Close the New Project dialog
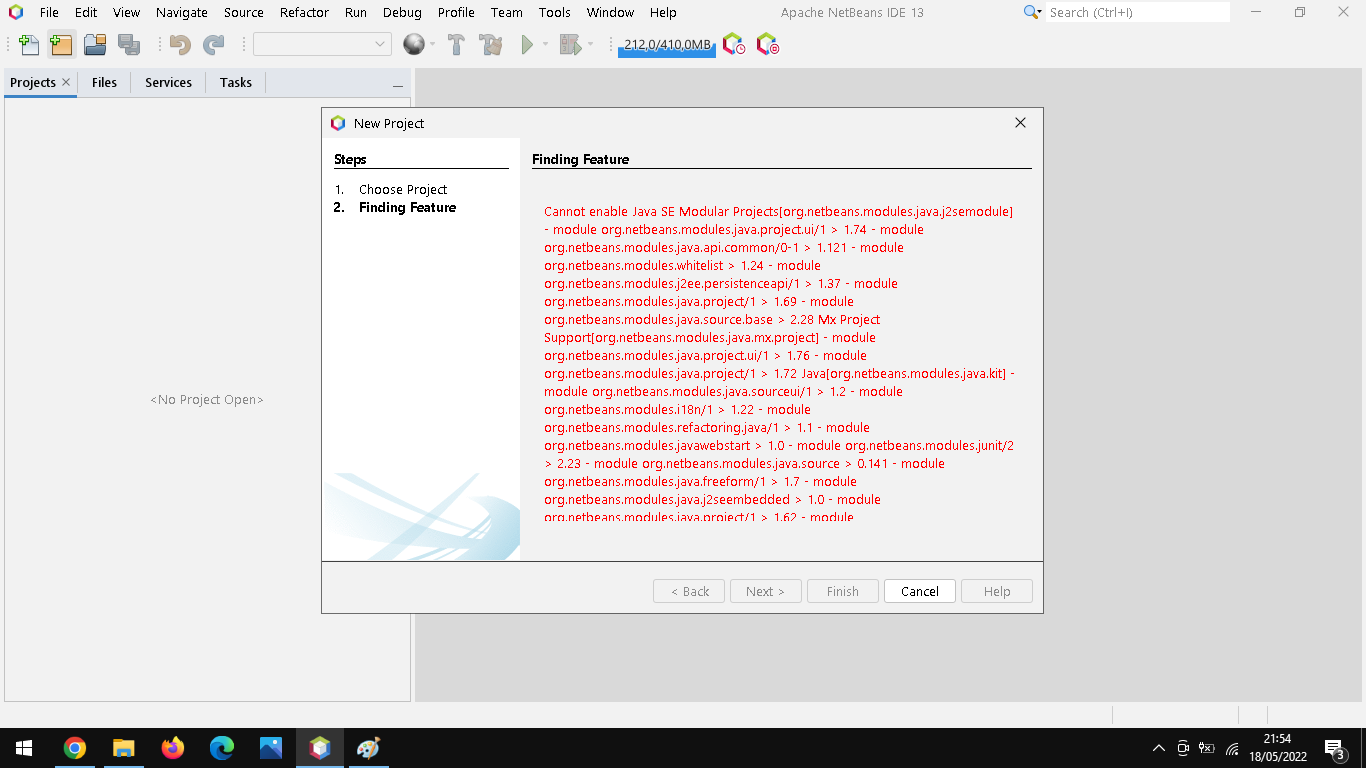1366x768 pixels. pyautogui.click(x=1020, y=123)
